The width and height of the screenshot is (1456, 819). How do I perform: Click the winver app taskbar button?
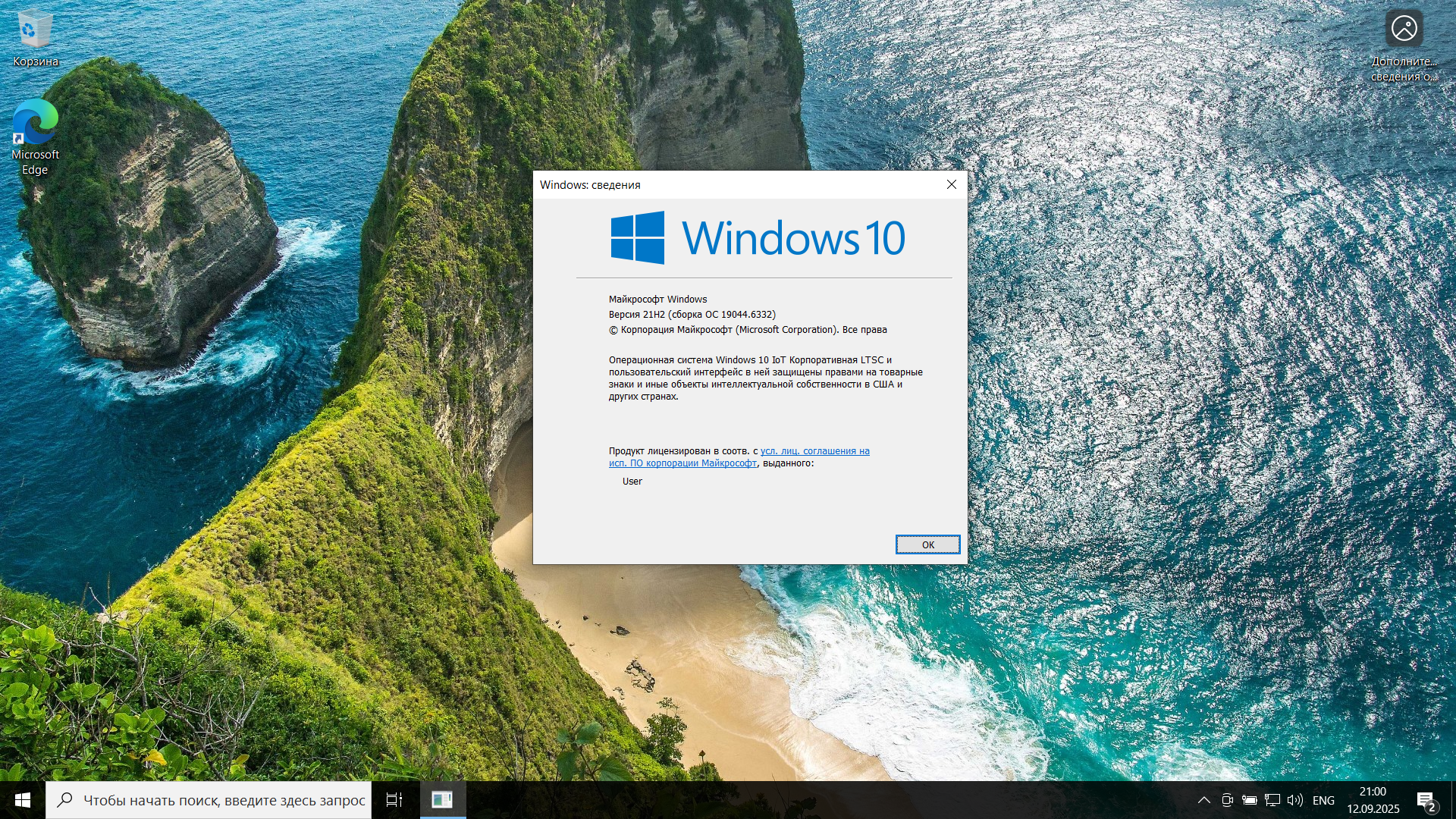(442, 800)
